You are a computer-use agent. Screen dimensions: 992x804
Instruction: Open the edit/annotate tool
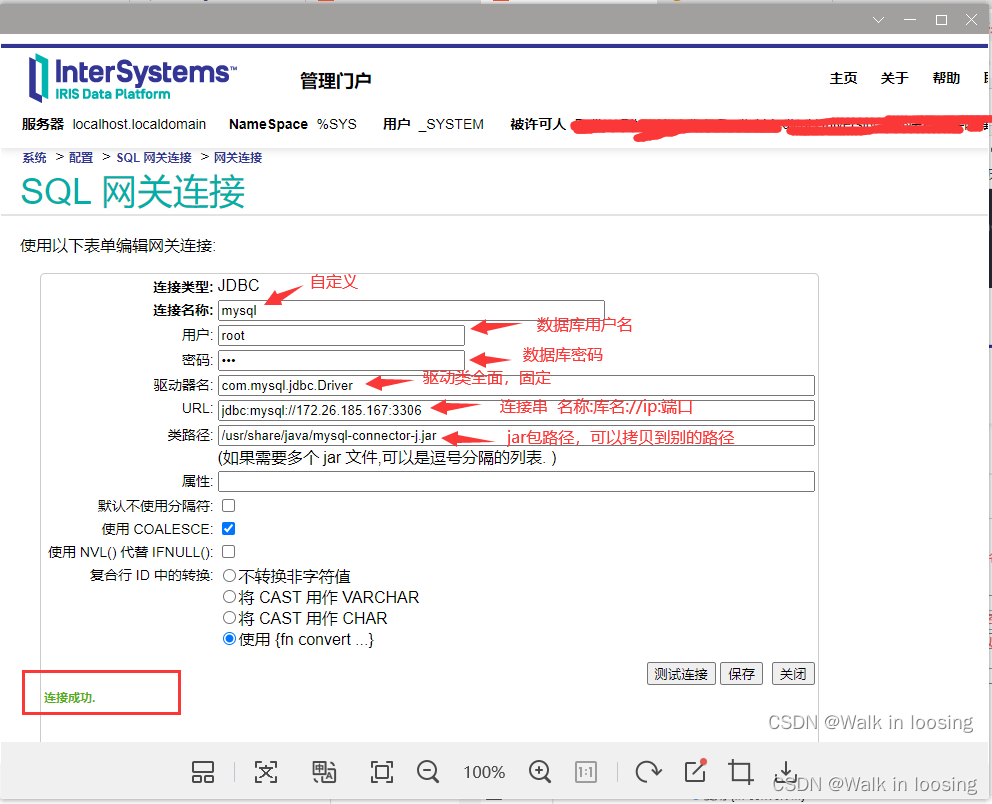coord(695,772)
